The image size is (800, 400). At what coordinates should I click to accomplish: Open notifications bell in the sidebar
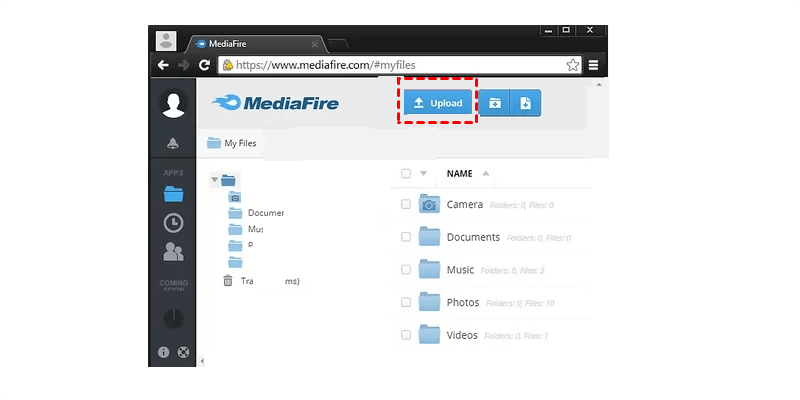(x=173, y=144)
